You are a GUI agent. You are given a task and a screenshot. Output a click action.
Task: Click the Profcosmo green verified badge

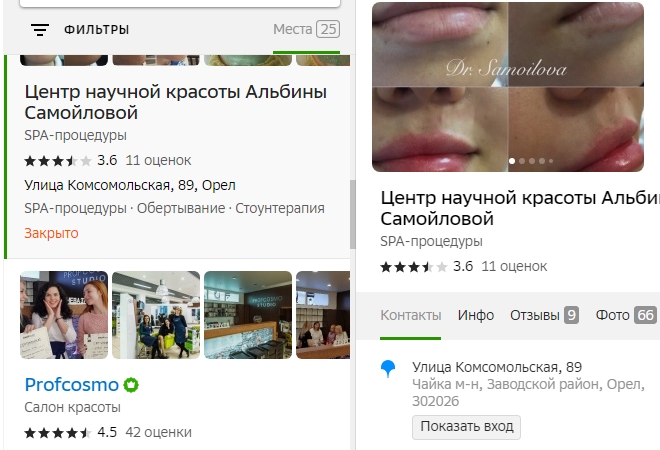(130, 385)
